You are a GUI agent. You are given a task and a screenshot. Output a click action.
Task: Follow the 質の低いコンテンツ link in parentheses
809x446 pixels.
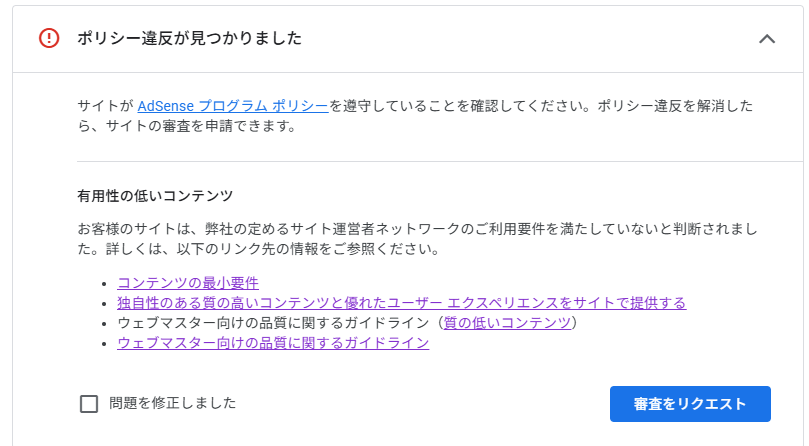tap(507, 323)
